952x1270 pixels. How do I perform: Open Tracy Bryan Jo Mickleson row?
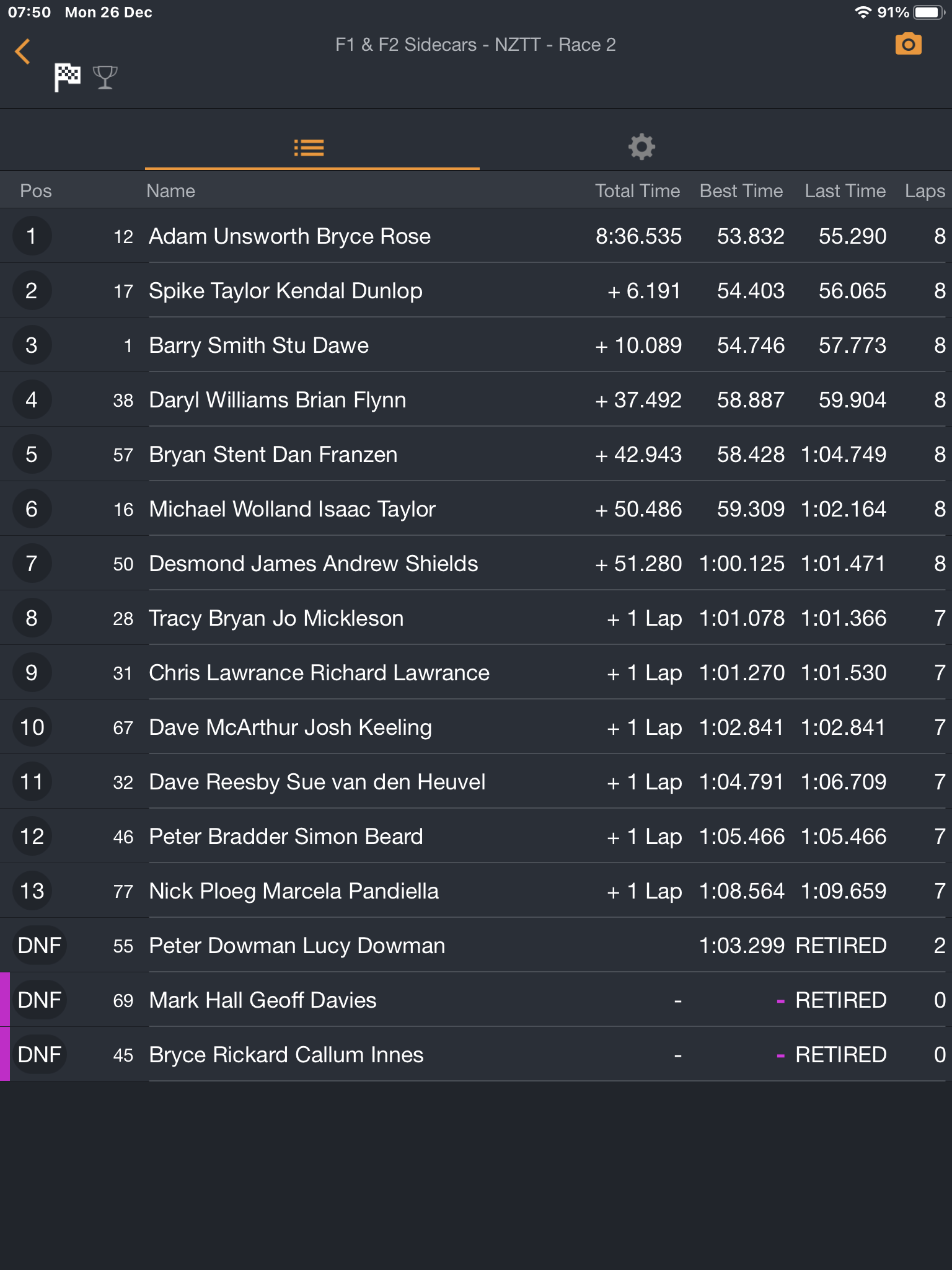276,618
